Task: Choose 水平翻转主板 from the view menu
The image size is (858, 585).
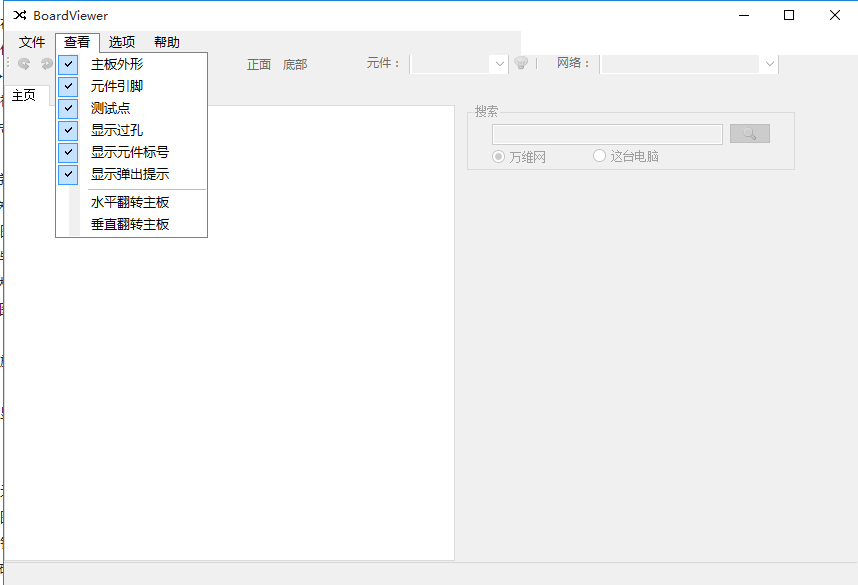Action: click(x=129, y=202)
